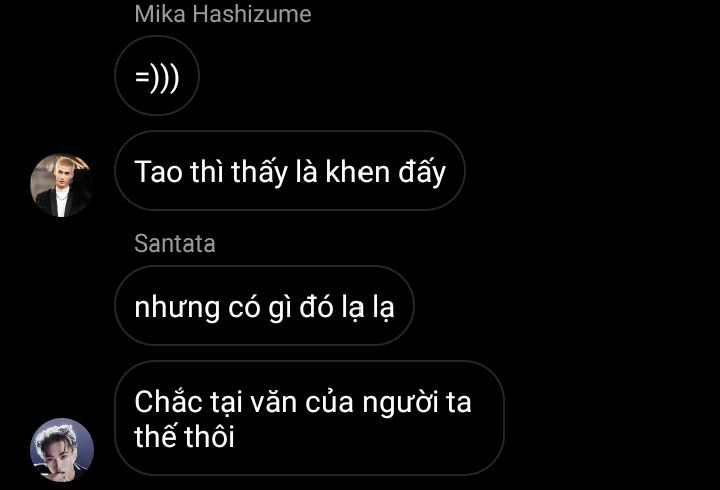720x490 pixels.
Task: Click the profile photo above the Santata label
Action: tap(62, 185)
